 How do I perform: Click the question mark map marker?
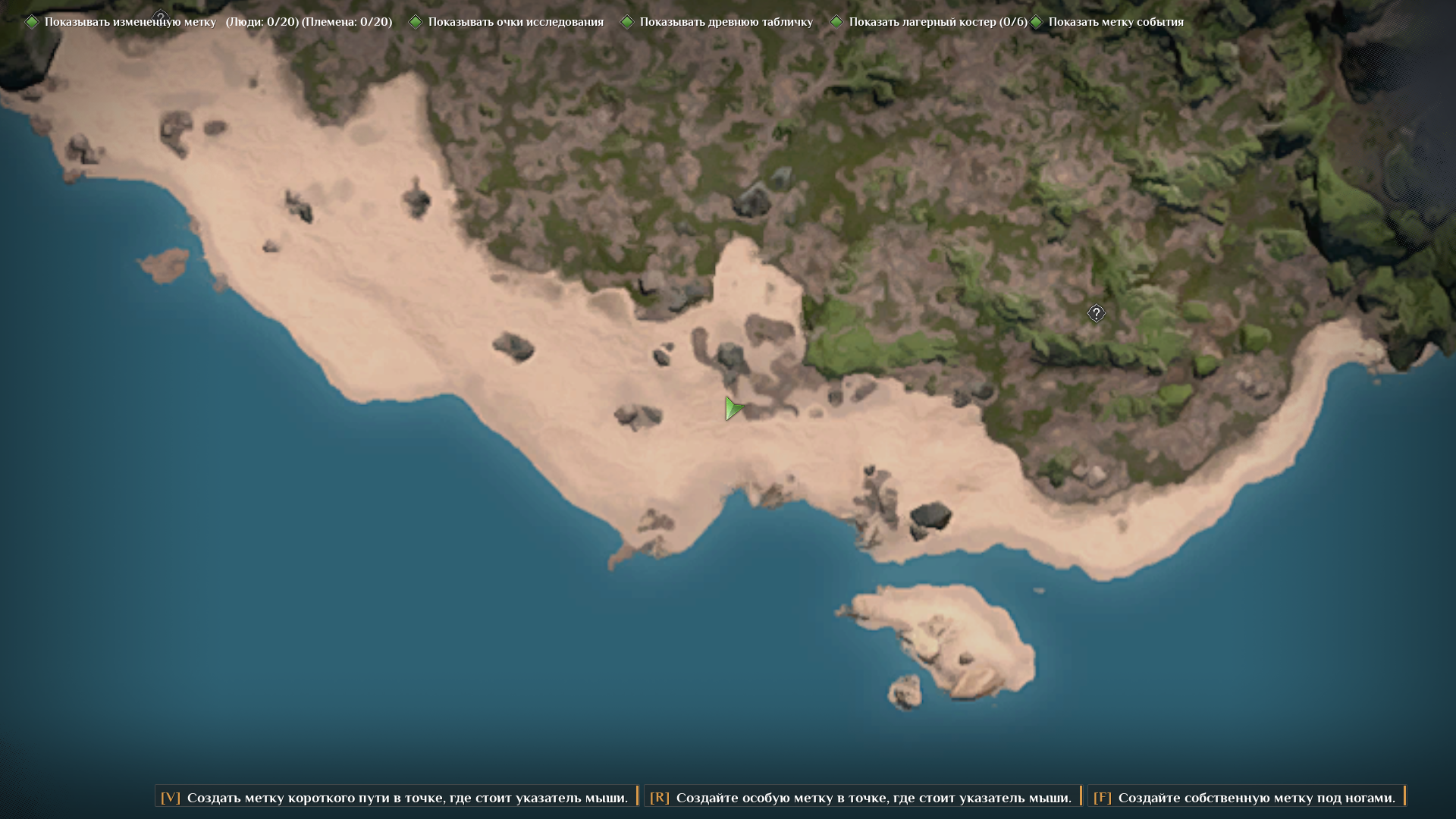[x=1096, y=313]
